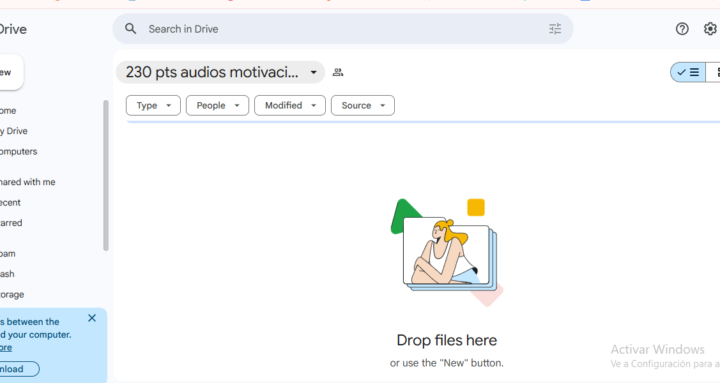Open Shared with me in sidebar
720x383 pixels.
28,182
